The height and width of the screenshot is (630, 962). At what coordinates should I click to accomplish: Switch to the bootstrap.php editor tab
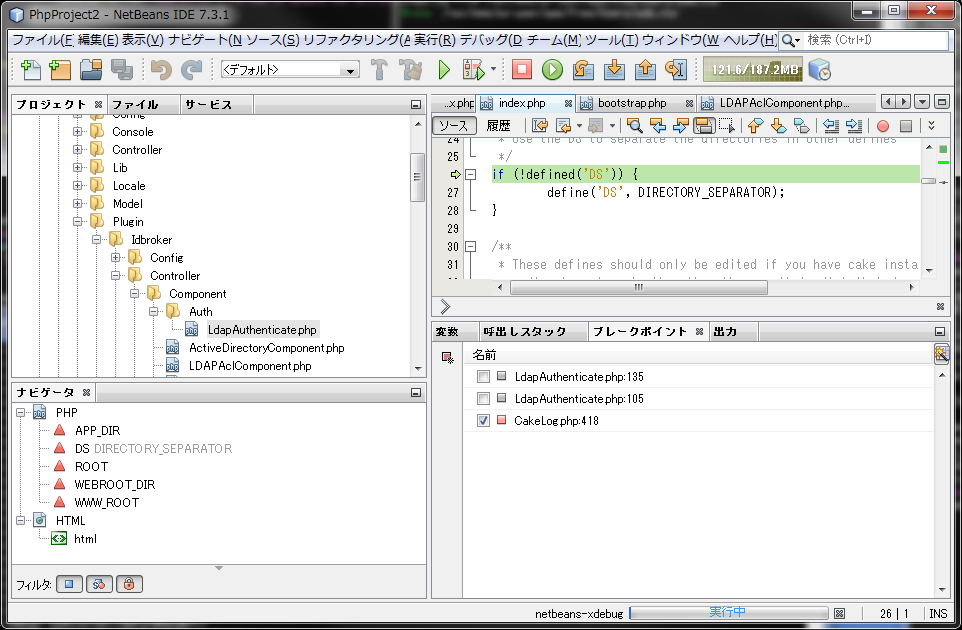(x=632, y=103)
